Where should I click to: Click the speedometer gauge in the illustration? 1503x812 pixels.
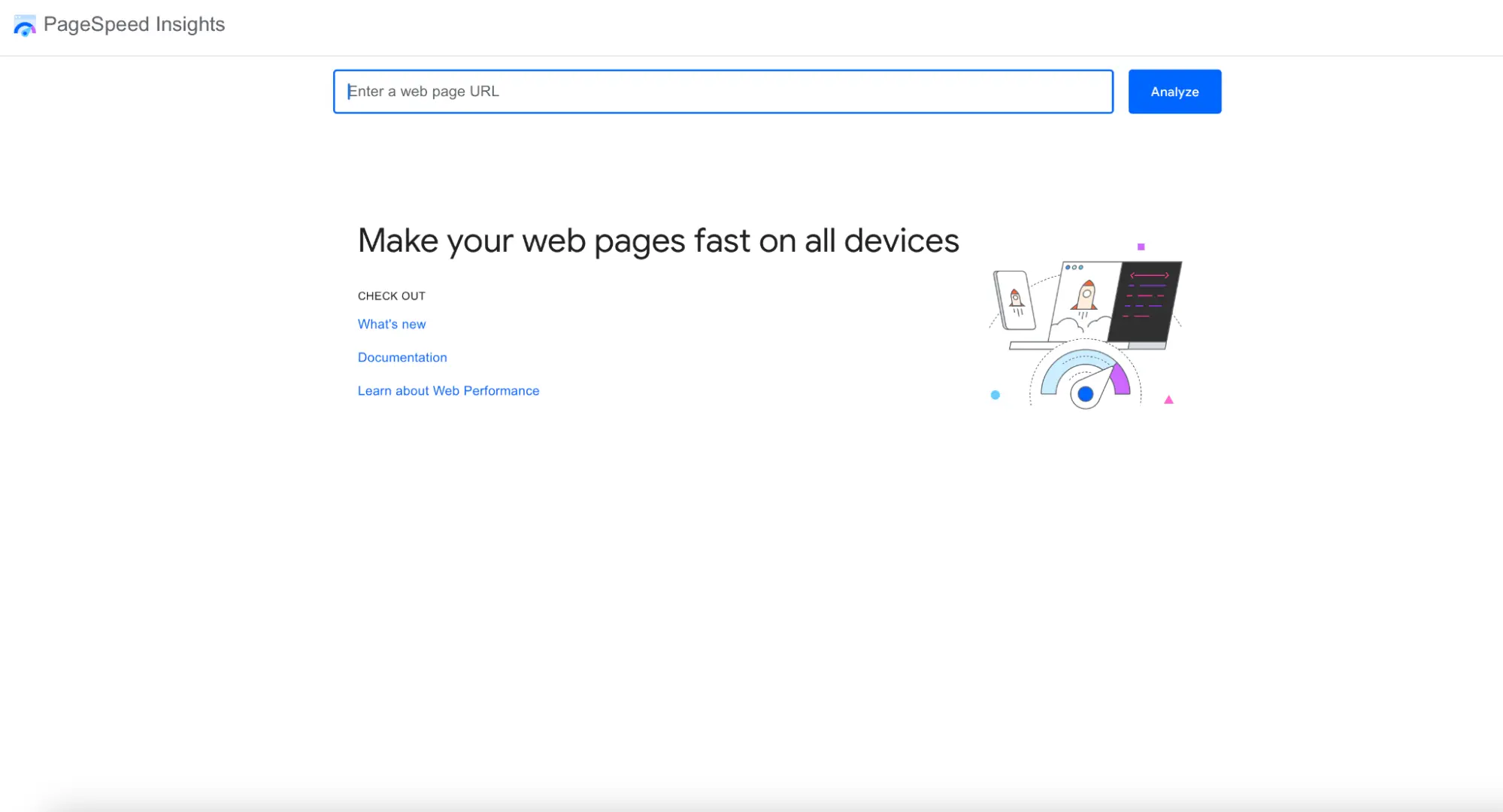1085,380
